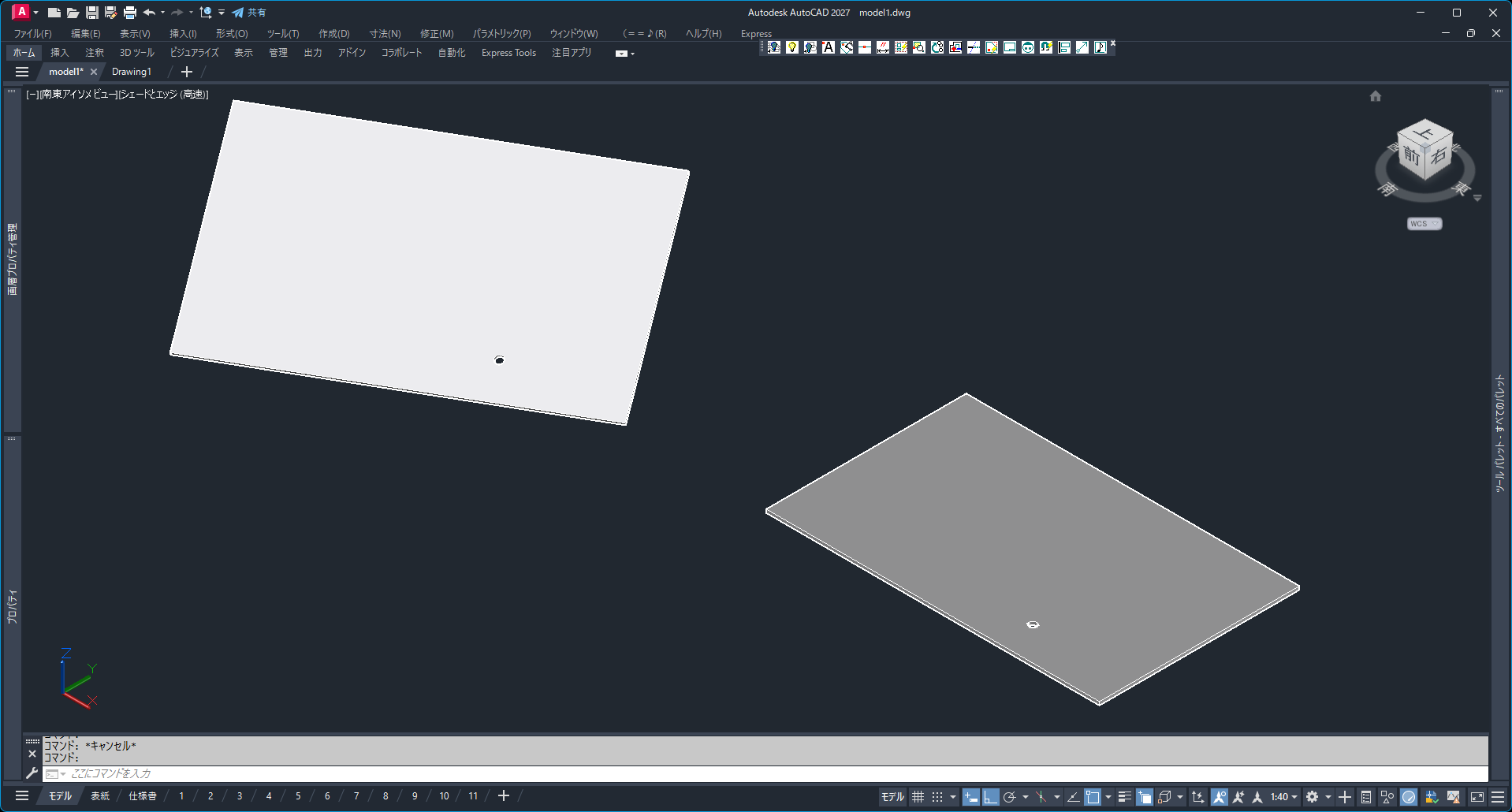This screenshot has height=812, width=1512.
Task: Click the Plot printer icon
Action: 130,13
